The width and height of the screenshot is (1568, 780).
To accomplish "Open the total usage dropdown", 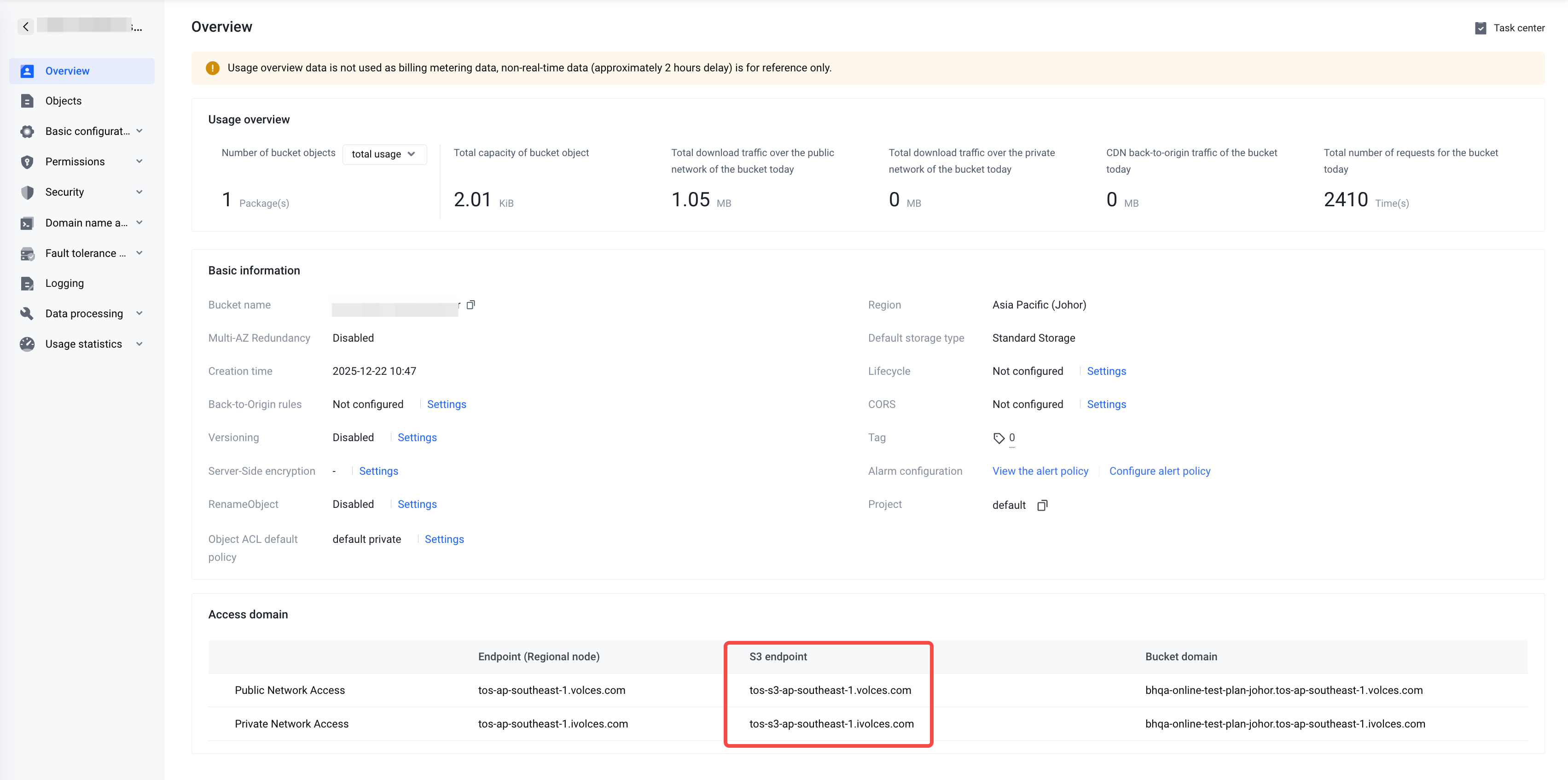I will pyautogui.click(x=384, y=154).
